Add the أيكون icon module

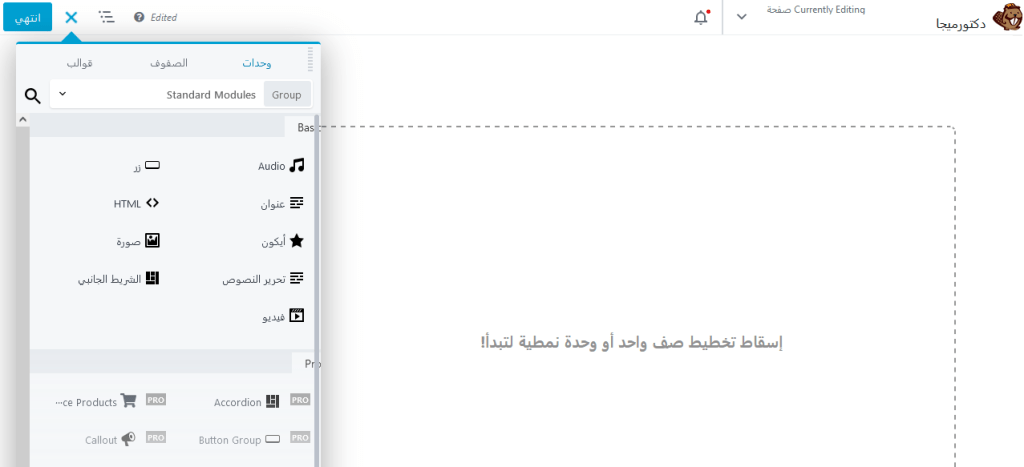pos(282,241)
